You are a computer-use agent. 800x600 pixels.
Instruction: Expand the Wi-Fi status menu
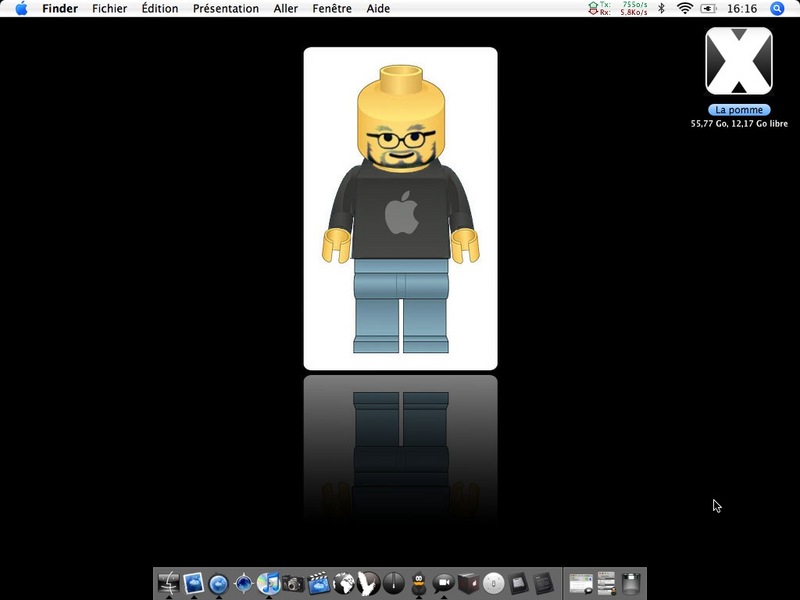tap(685, 8)
